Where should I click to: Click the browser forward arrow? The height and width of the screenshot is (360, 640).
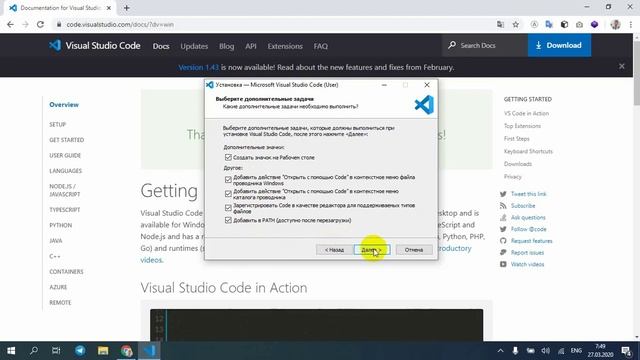(25, 24)
